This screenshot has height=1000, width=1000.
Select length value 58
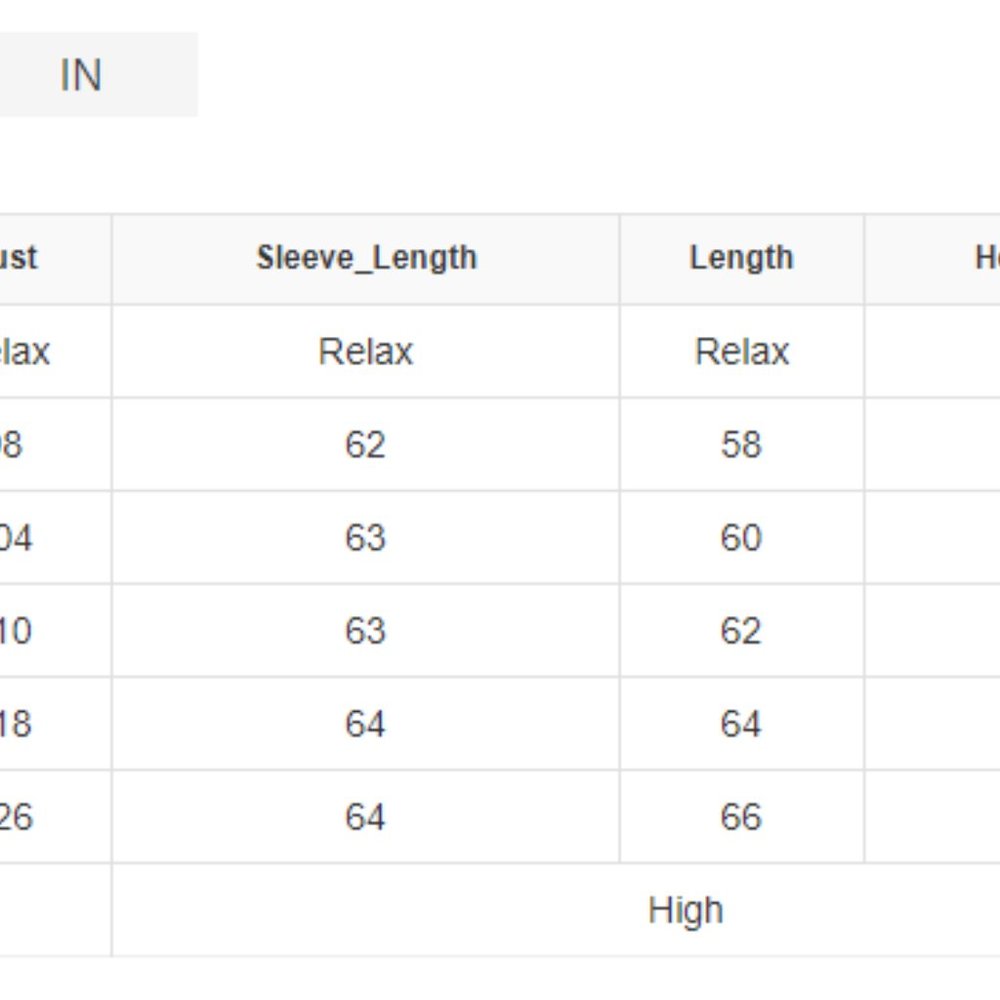point(742,445)
